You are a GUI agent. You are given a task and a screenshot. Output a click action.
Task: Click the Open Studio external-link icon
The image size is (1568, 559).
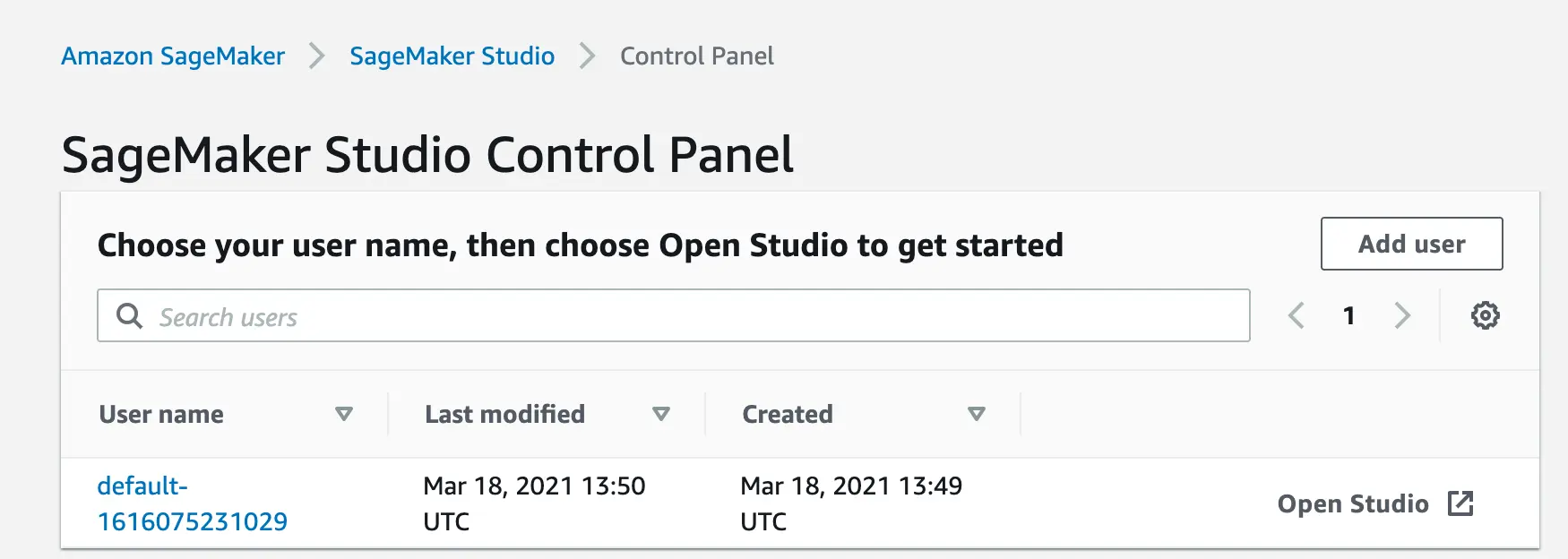coord(1462,503)
